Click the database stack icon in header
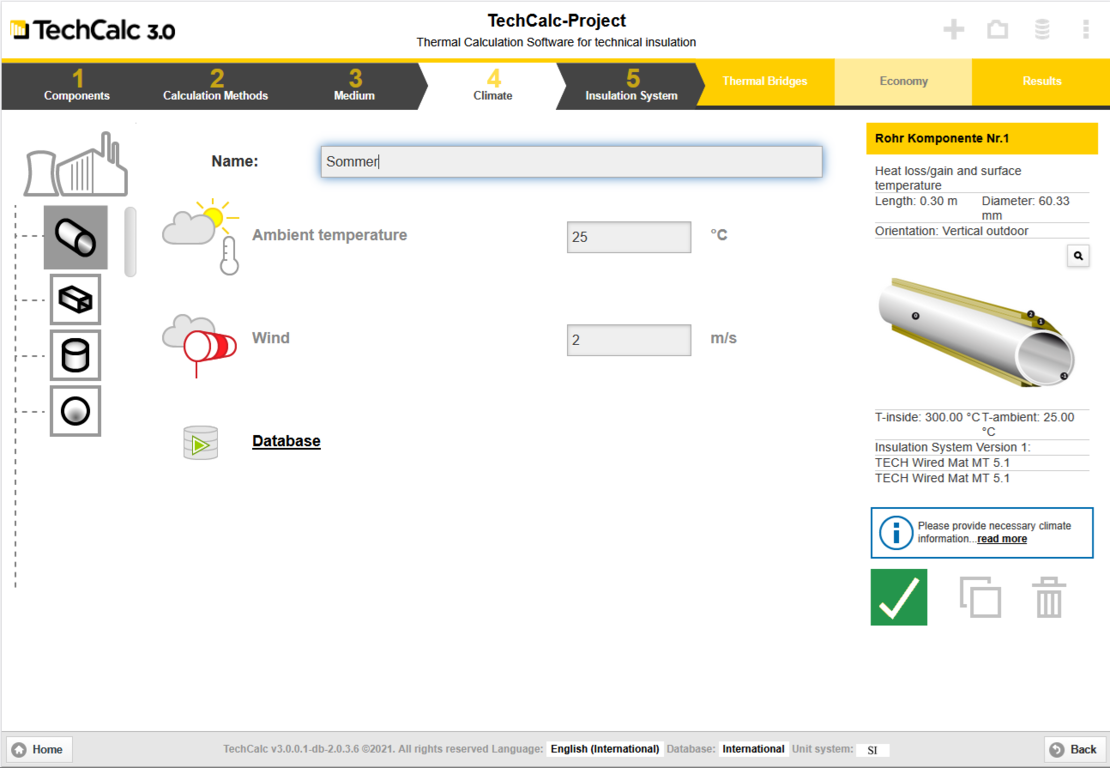The width and height of the screenshot is (1110, 768). 1042,29
